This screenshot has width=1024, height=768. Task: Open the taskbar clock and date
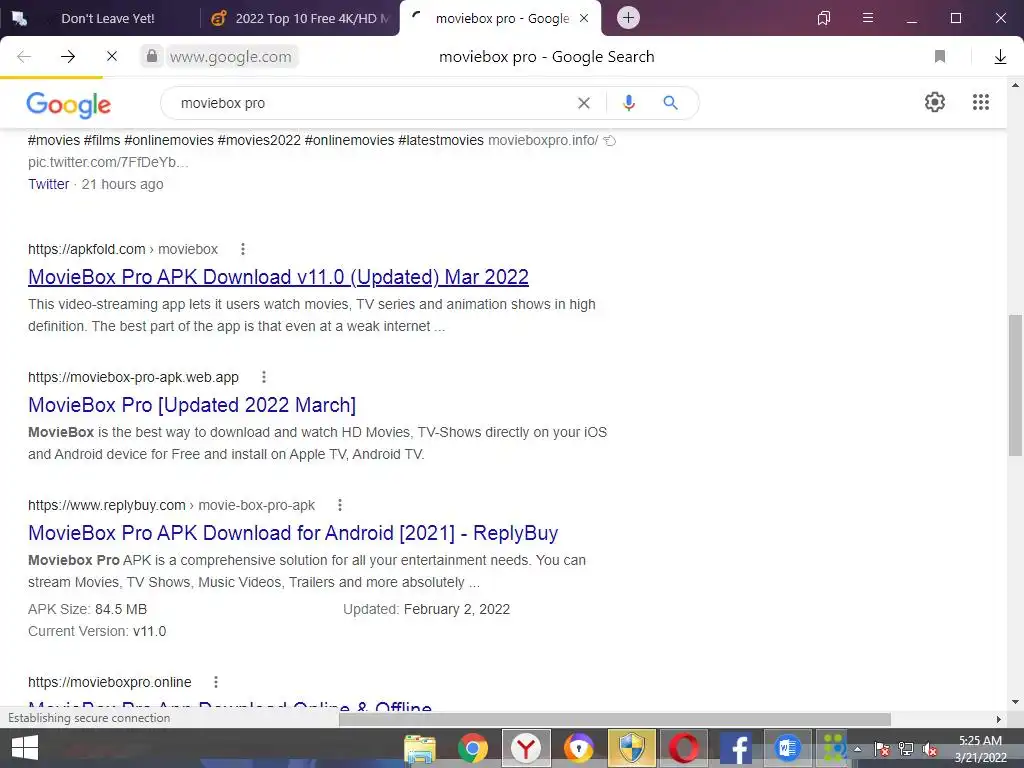[980, 749]
